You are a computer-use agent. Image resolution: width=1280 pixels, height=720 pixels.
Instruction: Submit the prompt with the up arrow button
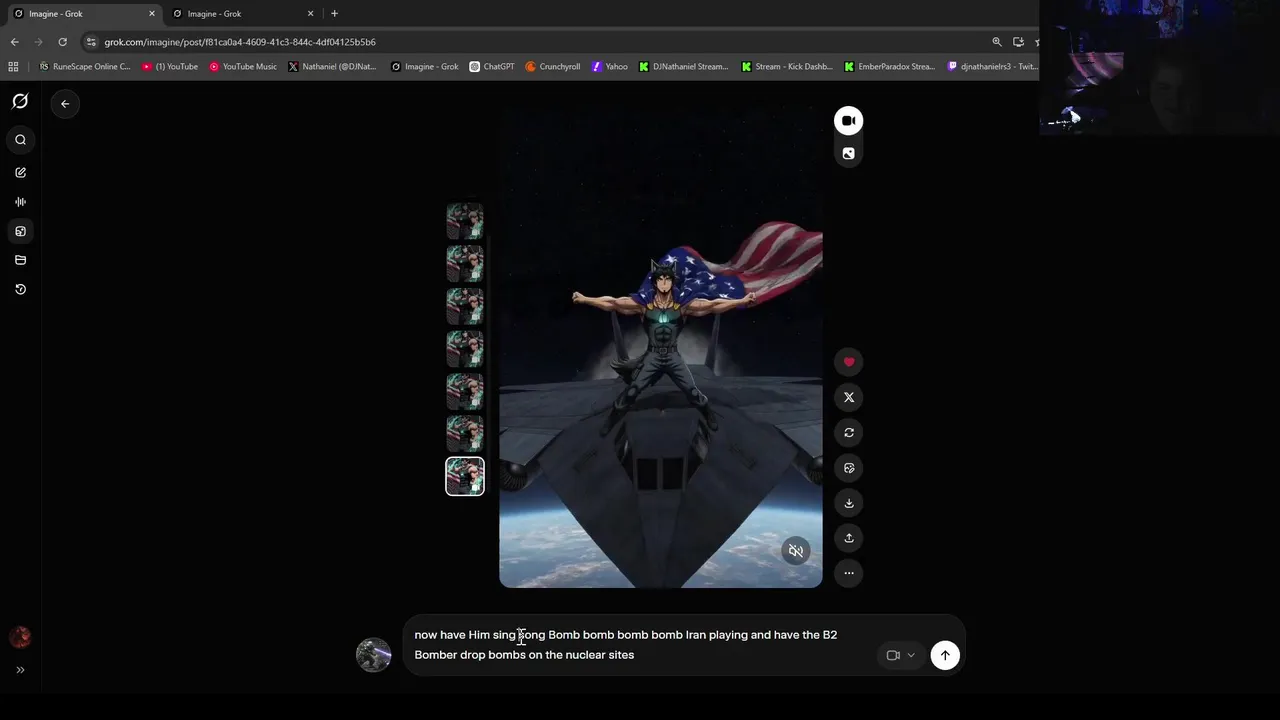click(x=945, y=655)
